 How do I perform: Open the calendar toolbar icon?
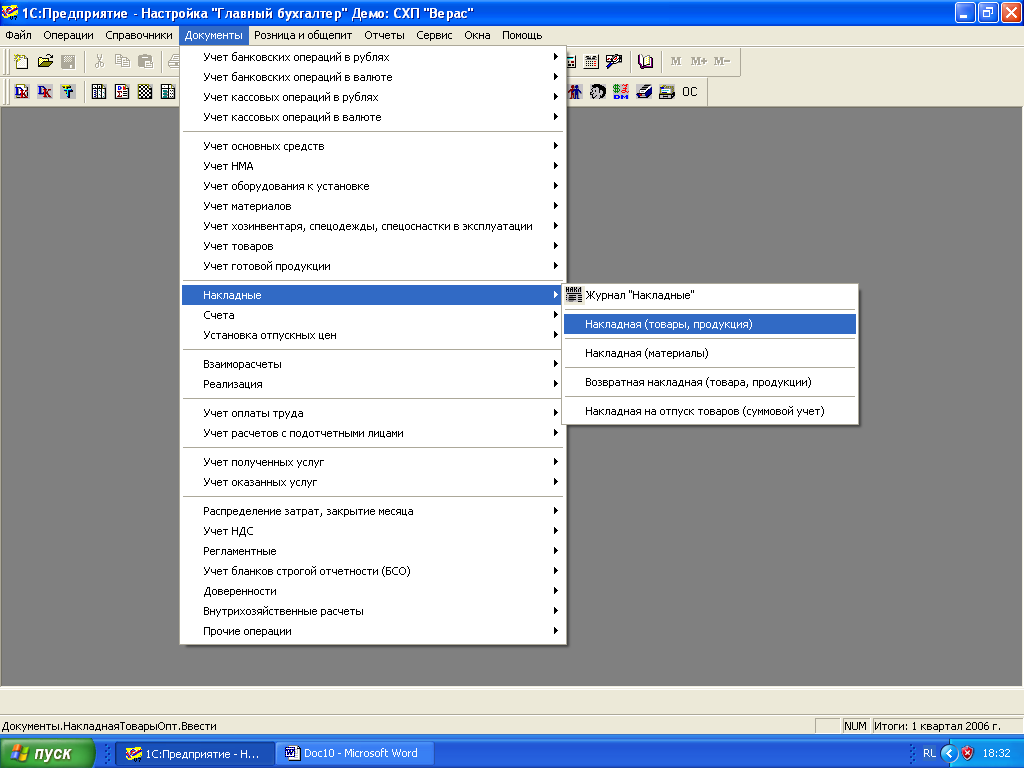591,61
